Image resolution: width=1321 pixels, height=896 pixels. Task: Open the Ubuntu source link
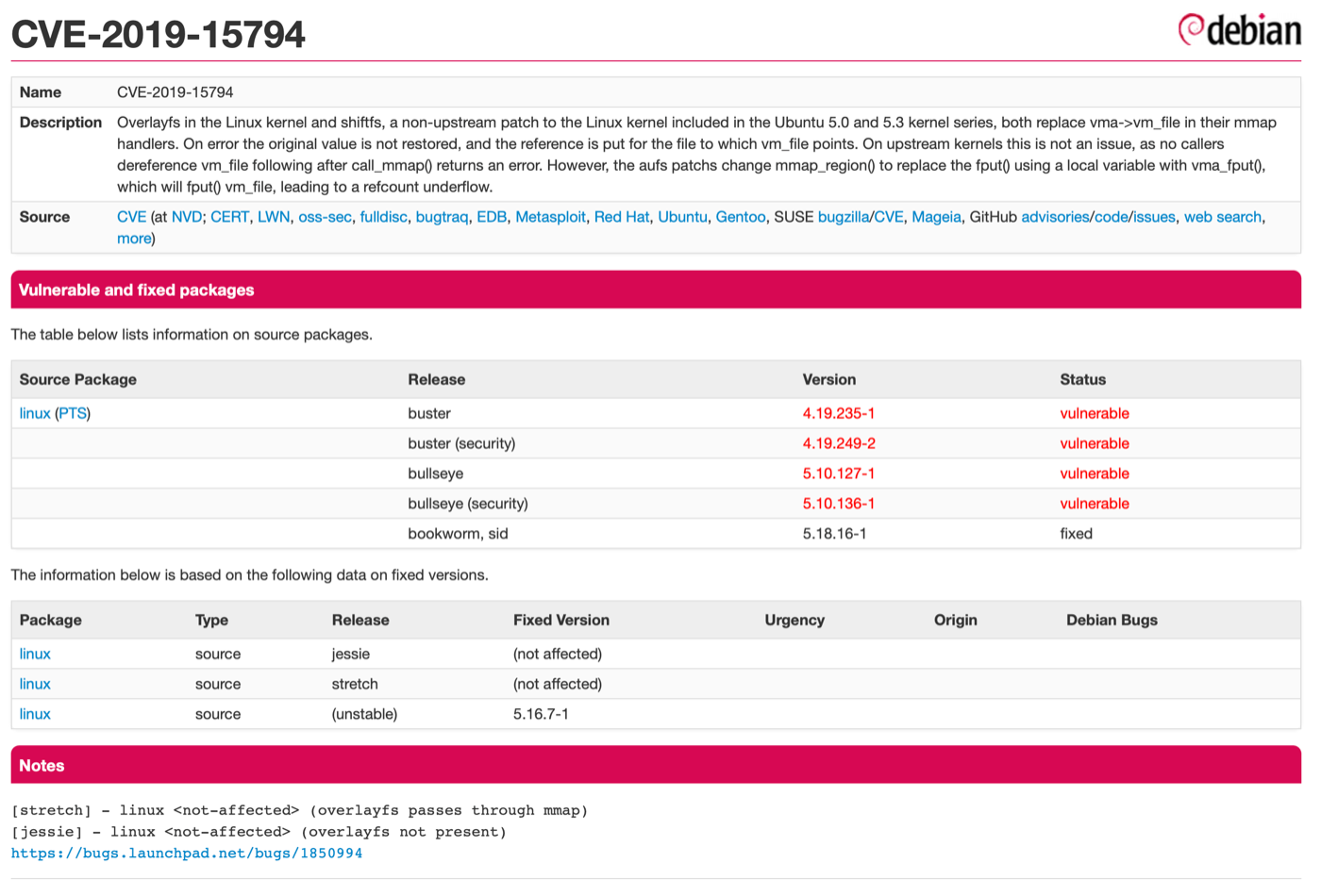682,217
